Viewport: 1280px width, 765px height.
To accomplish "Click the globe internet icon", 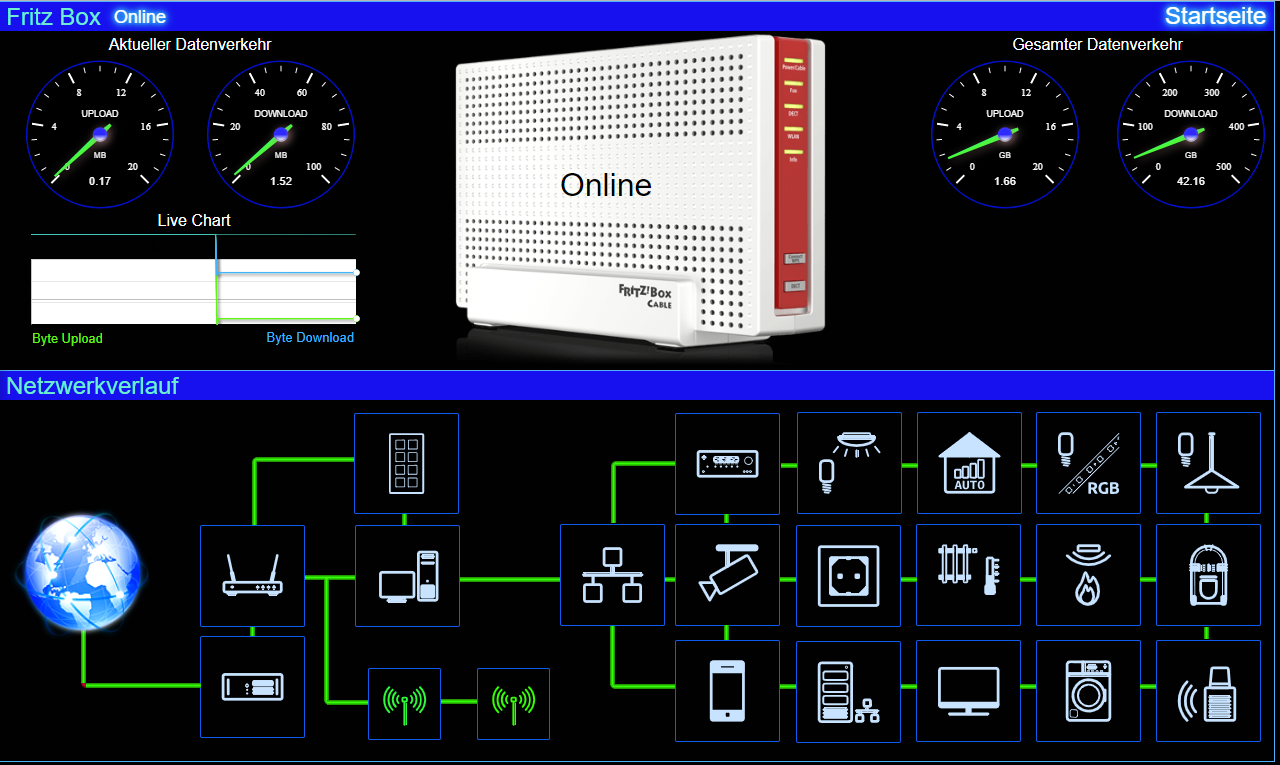I will coord(82,573).
